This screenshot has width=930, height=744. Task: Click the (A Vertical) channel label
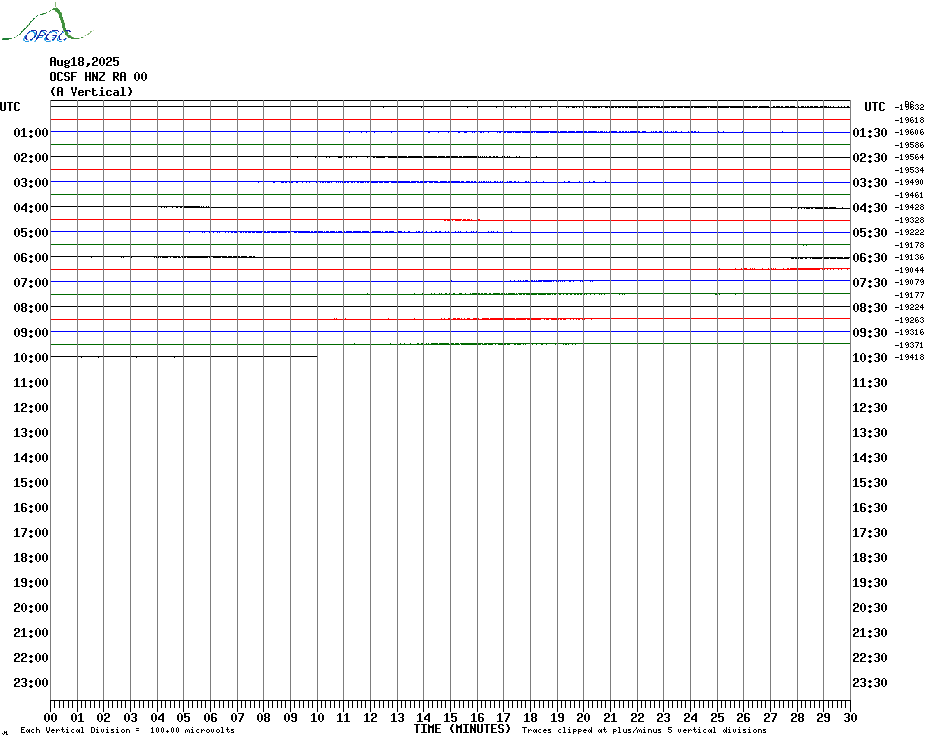[x=91, y=92]
